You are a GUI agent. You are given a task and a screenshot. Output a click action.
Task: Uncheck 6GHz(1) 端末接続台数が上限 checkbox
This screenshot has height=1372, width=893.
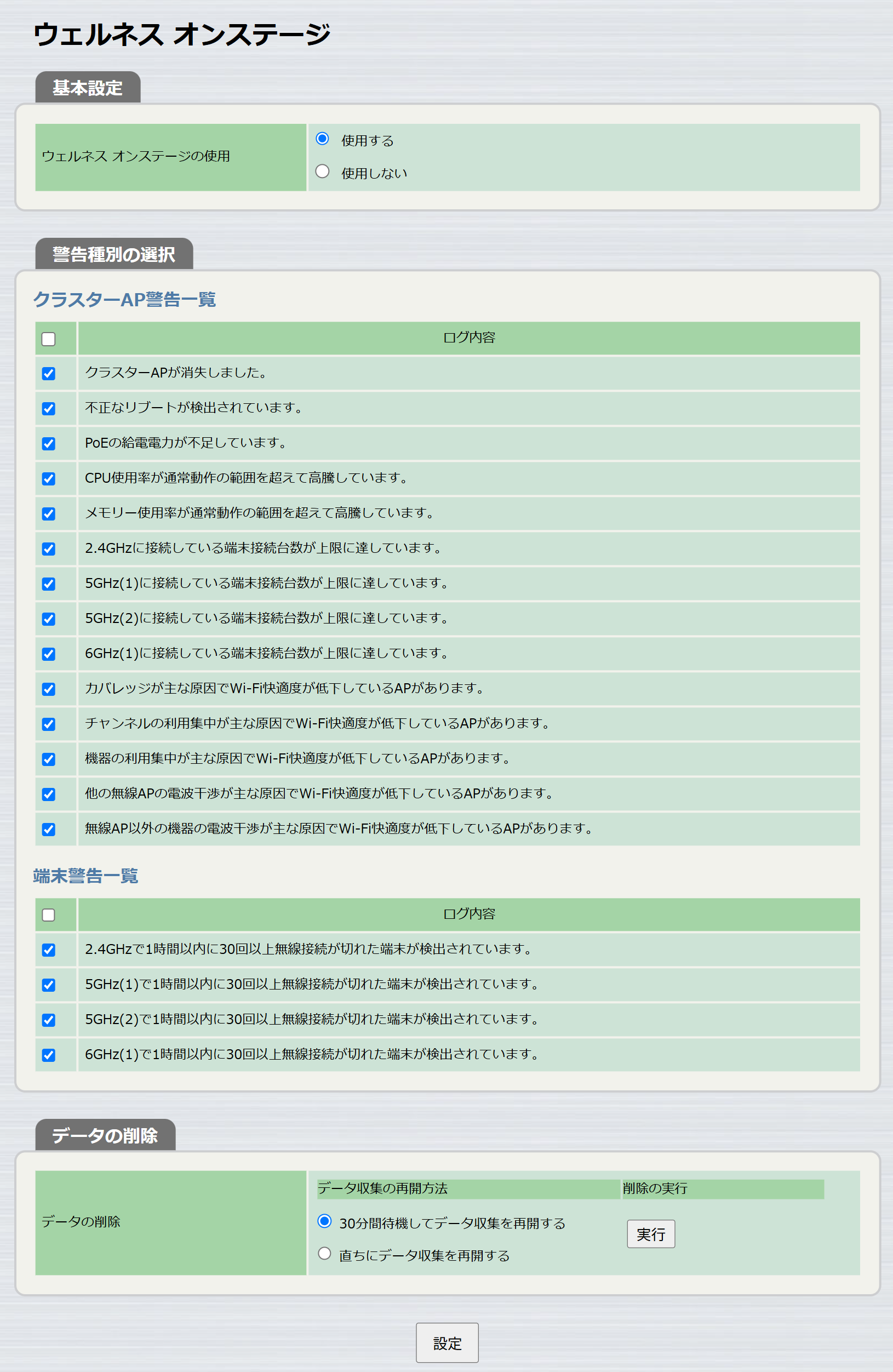tap(48, 654)
